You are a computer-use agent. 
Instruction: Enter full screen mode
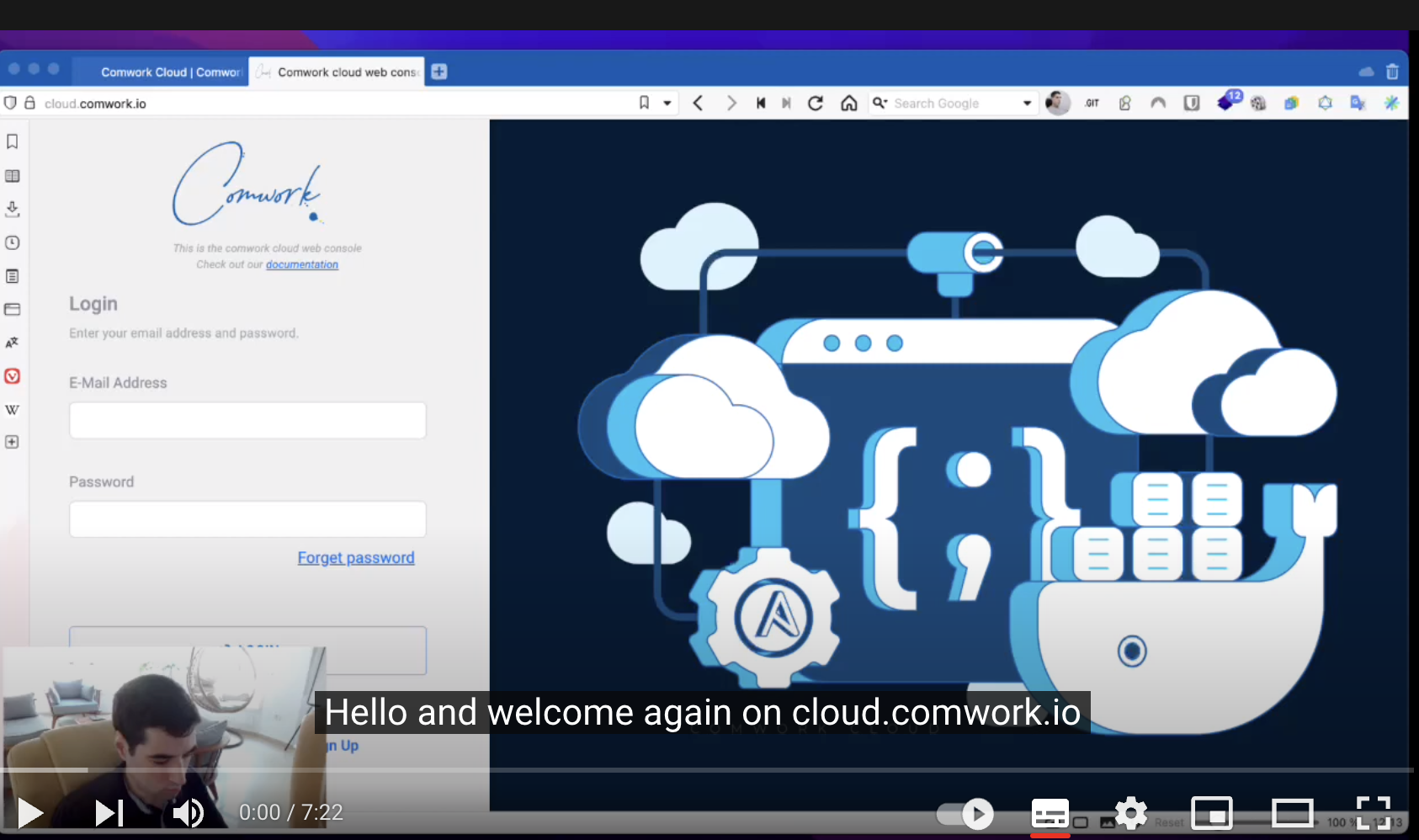pos(1373,813)
